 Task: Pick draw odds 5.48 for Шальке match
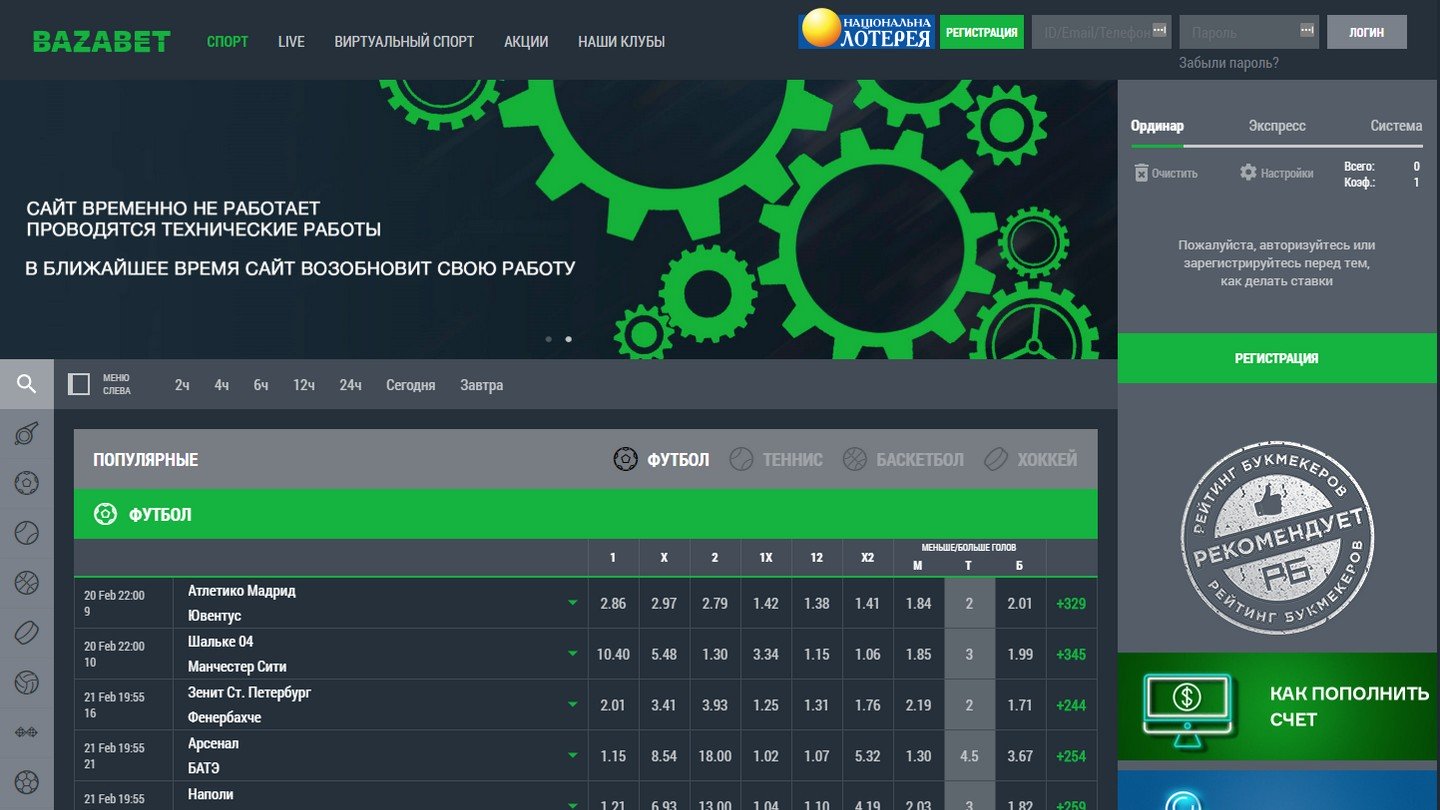click(x=664, y=654)
